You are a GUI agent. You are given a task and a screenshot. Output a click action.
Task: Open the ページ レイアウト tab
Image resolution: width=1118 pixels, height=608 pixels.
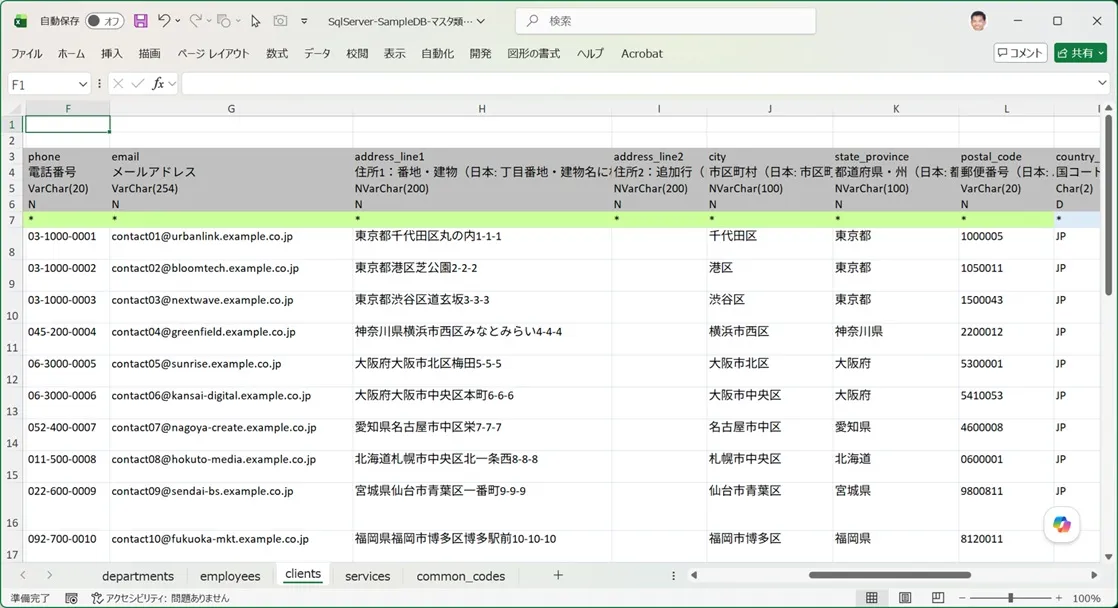click(x=214, y=53)
